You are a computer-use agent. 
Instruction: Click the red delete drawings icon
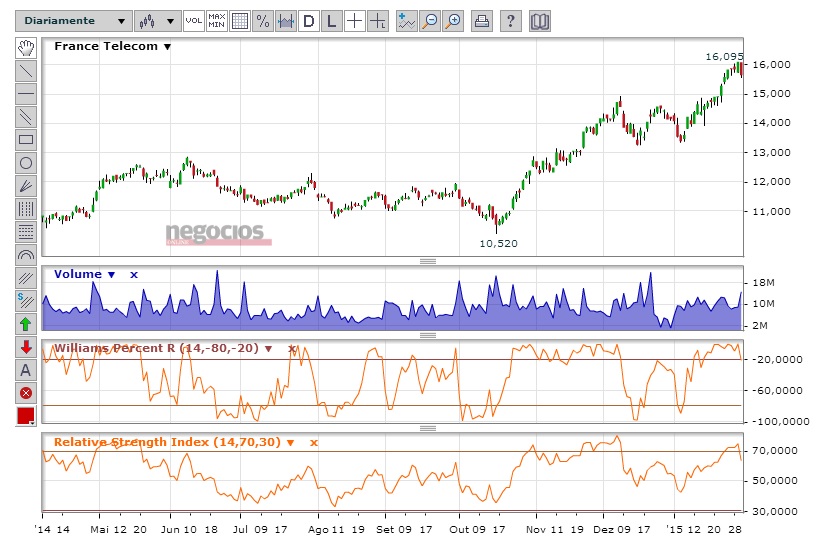[x=26, y=393]
